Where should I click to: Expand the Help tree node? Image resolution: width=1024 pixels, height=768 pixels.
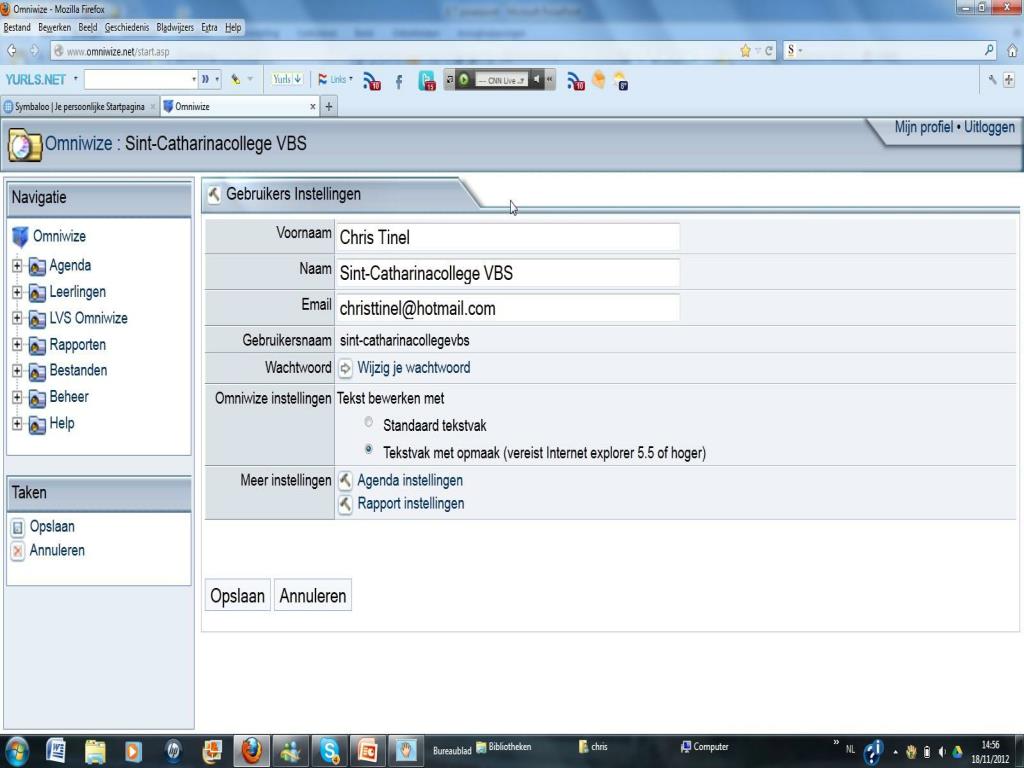coord(17,424)
